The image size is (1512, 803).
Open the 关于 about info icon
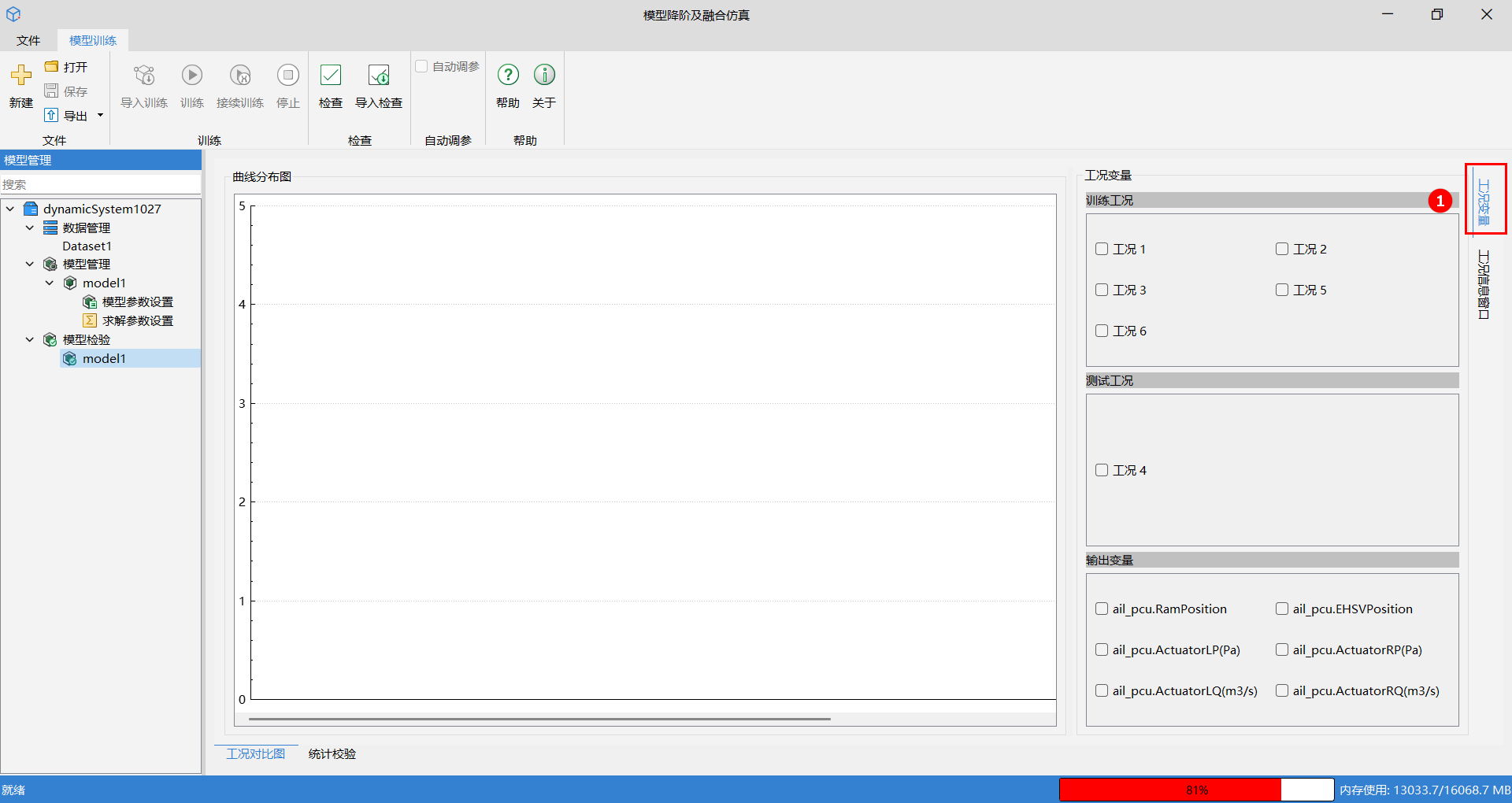544,76
